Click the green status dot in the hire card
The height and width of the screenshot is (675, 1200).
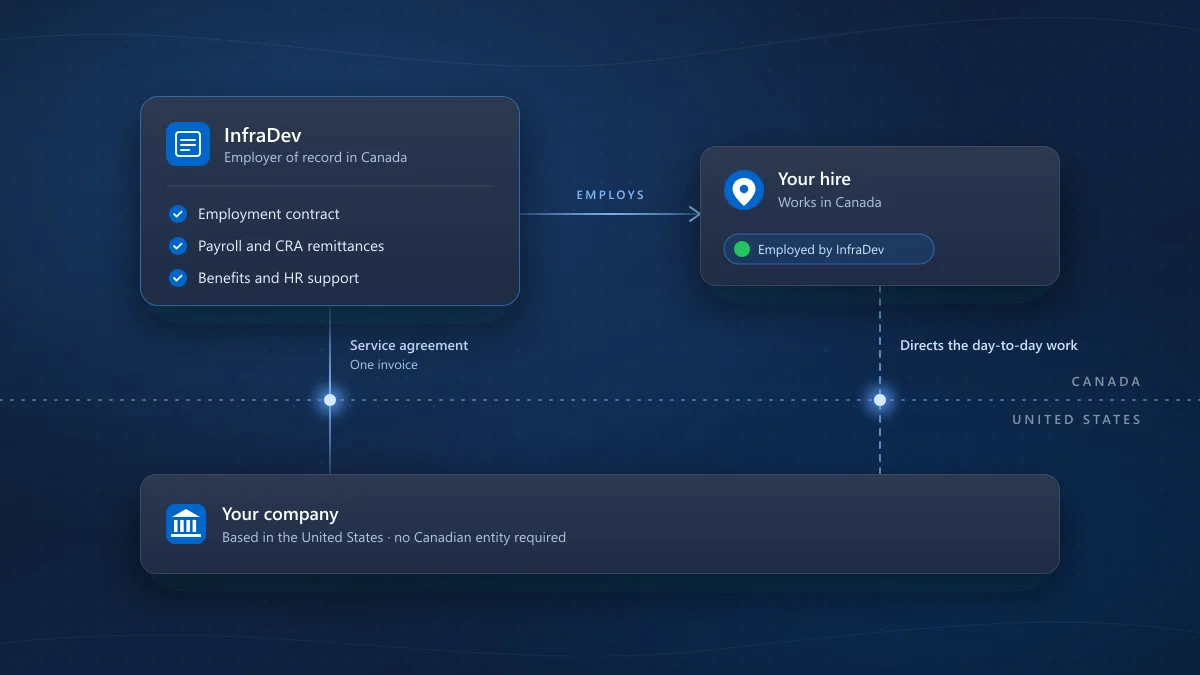pyautogui.click(x=742, y=249)
